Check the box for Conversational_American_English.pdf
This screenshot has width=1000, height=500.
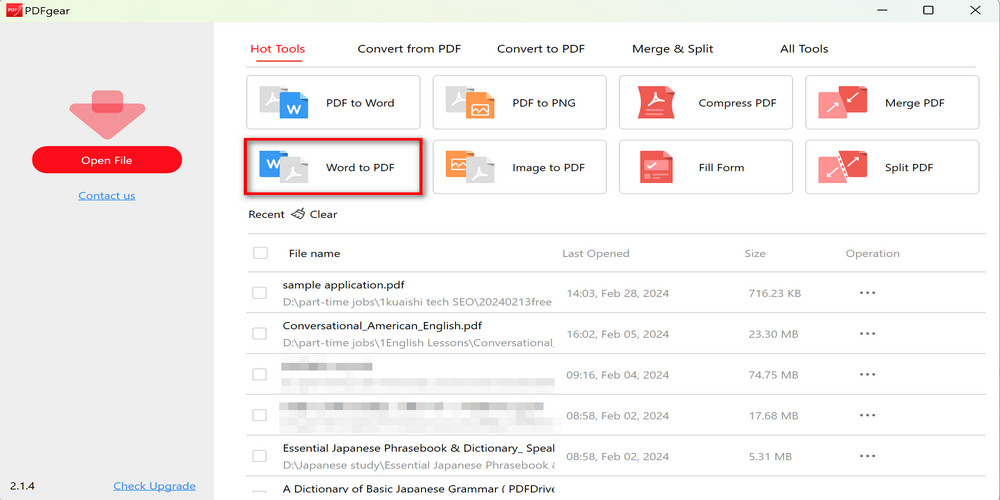(259, 334)
